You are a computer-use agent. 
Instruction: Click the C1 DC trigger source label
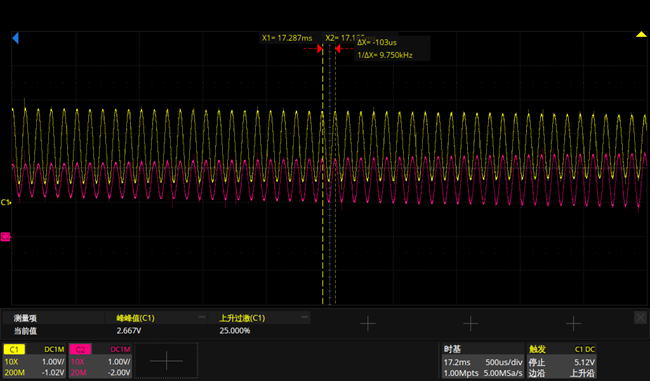click(585, 349)
